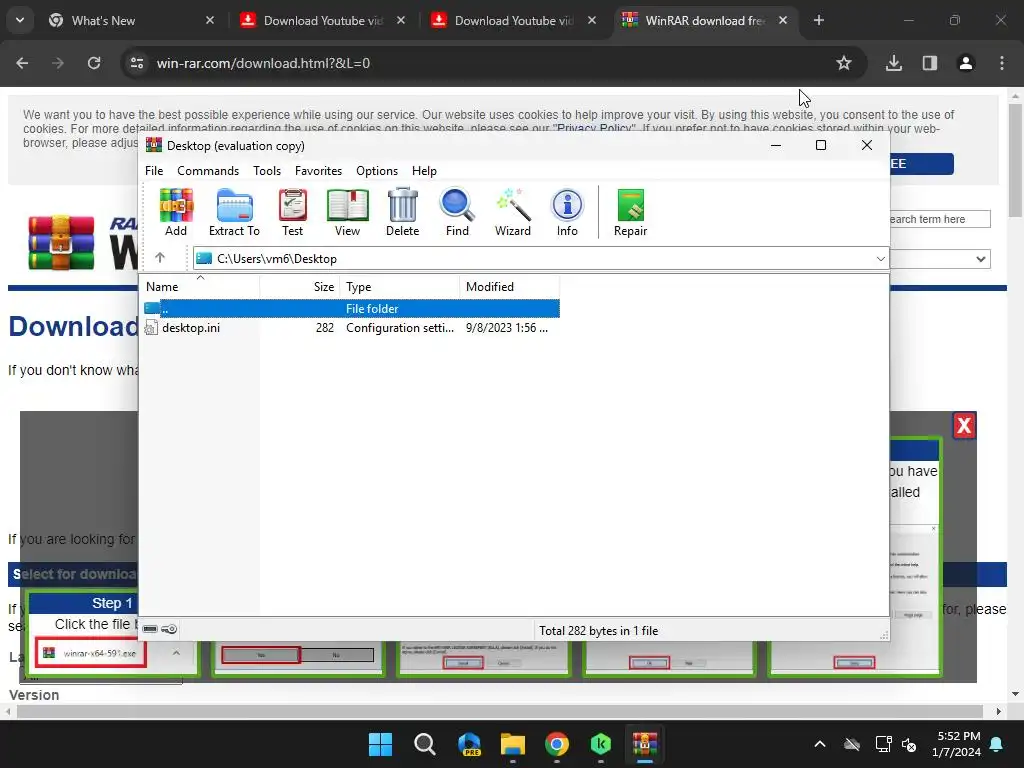Click the webpage horizontal scrollbar
Viewport: 1024px width, 768px height.
[x=500, y=711]
